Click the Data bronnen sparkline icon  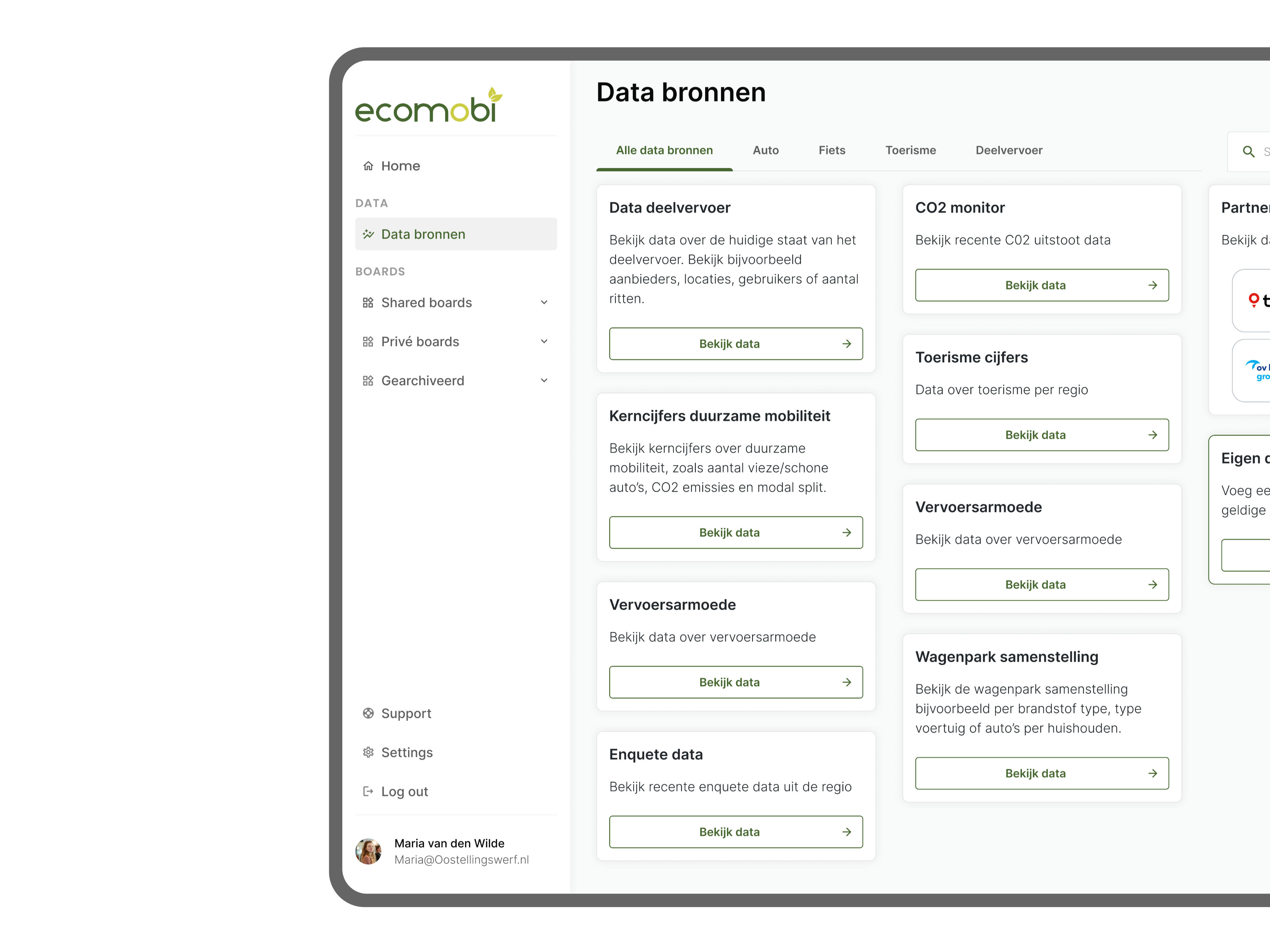[368, 234]
